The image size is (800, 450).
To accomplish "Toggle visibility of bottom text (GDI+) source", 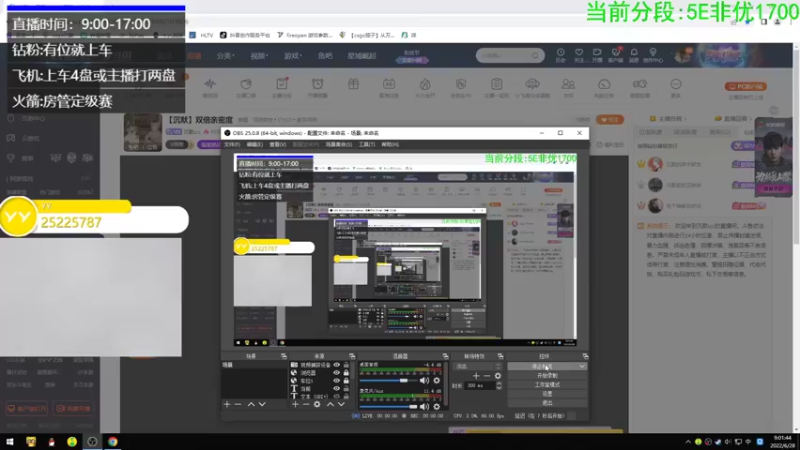I will coord(336,396).
